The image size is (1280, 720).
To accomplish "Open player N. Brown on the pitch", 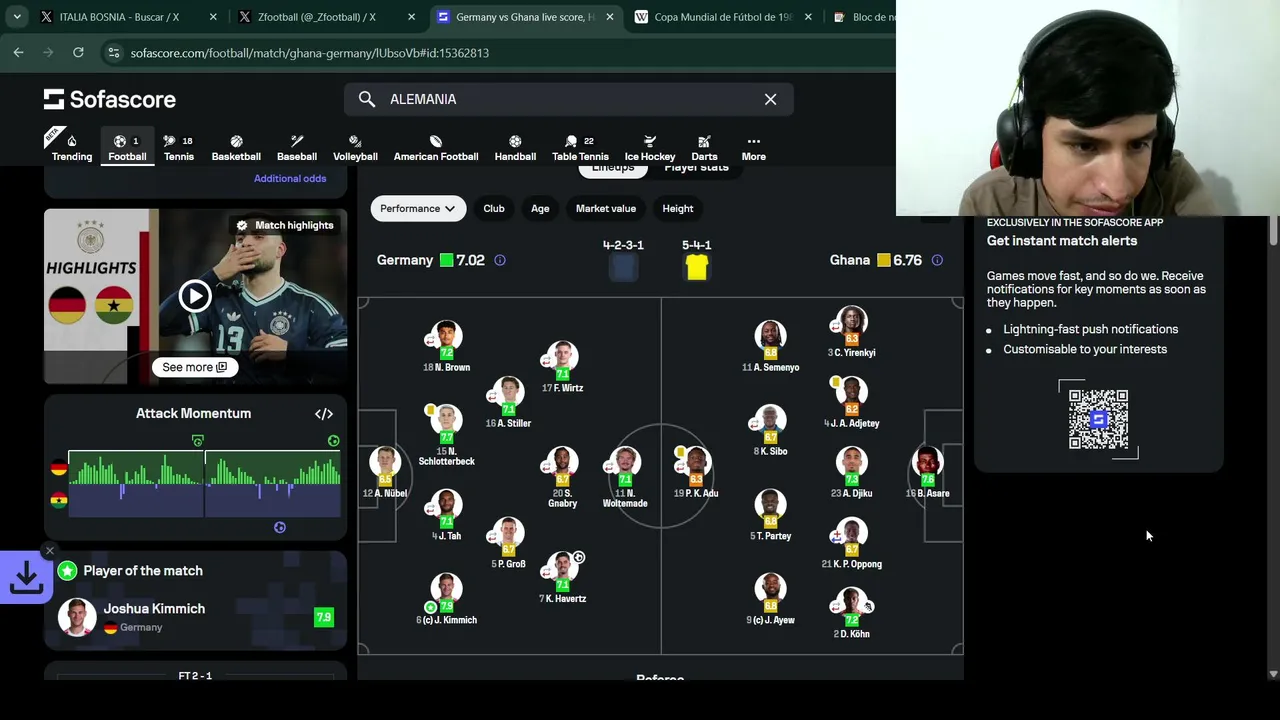I will [446, 347].
